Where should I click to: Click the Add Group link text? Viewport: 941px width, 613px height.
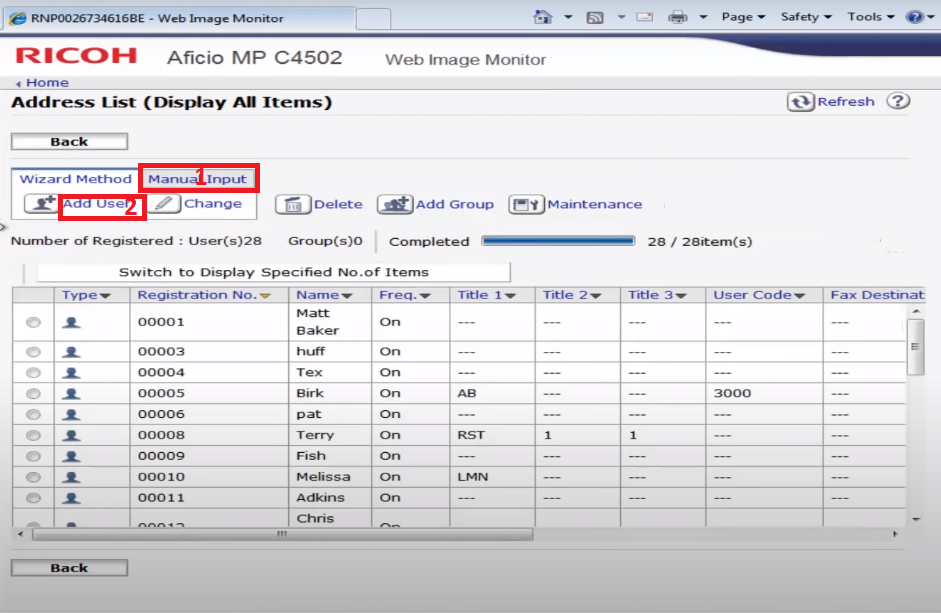click(455, 204)
